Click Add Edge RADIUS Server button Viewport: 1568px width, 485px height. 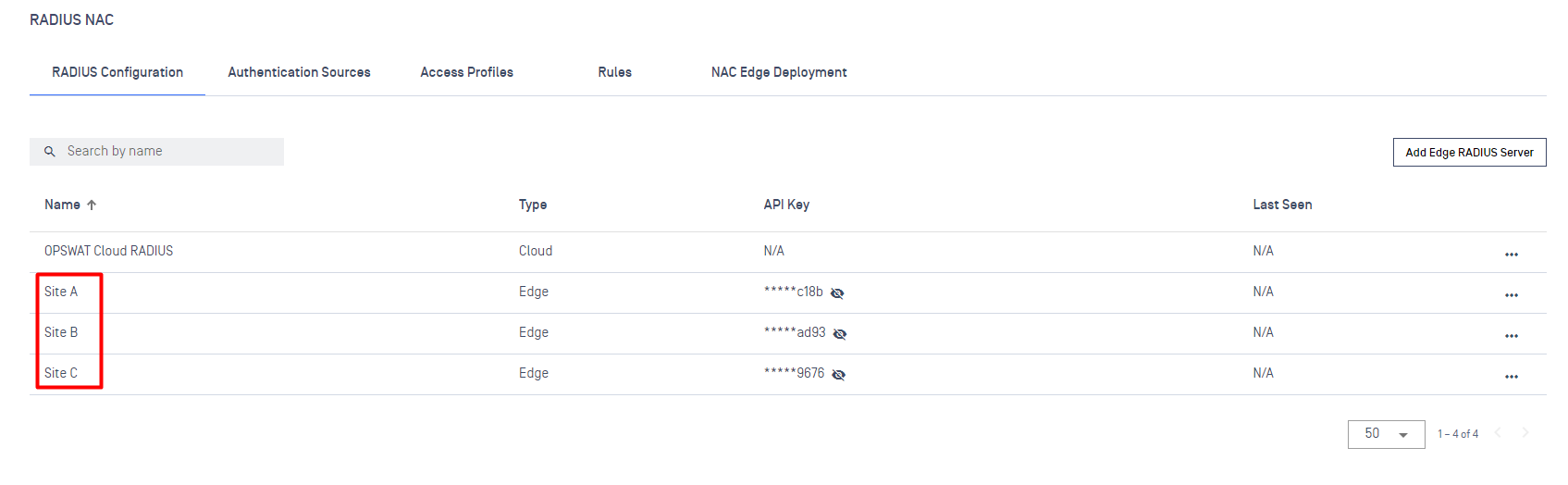1469,153
